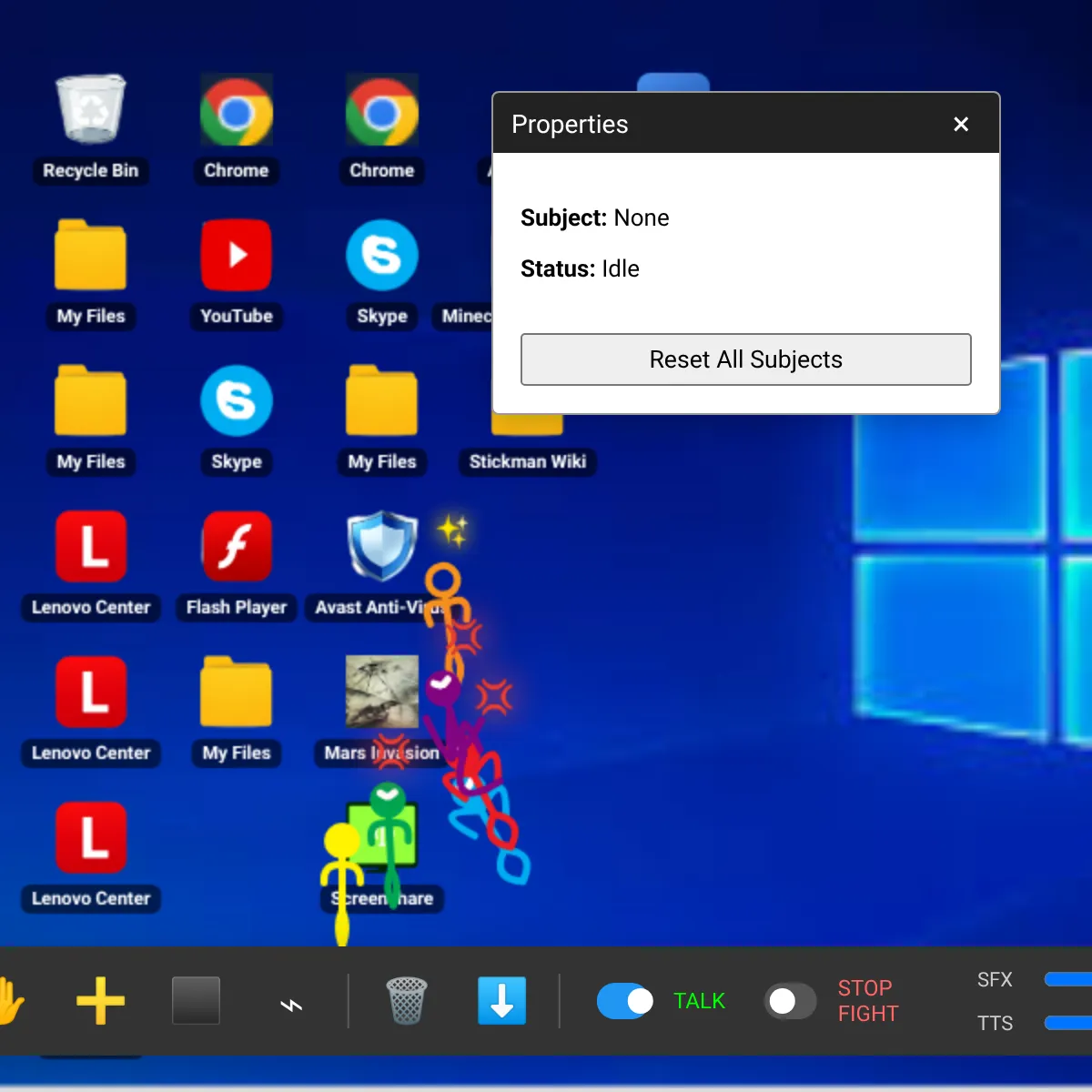The image size is (1092, 1092).
Task: Launch the YouTube desktop icon
Action: pos(237,255)
